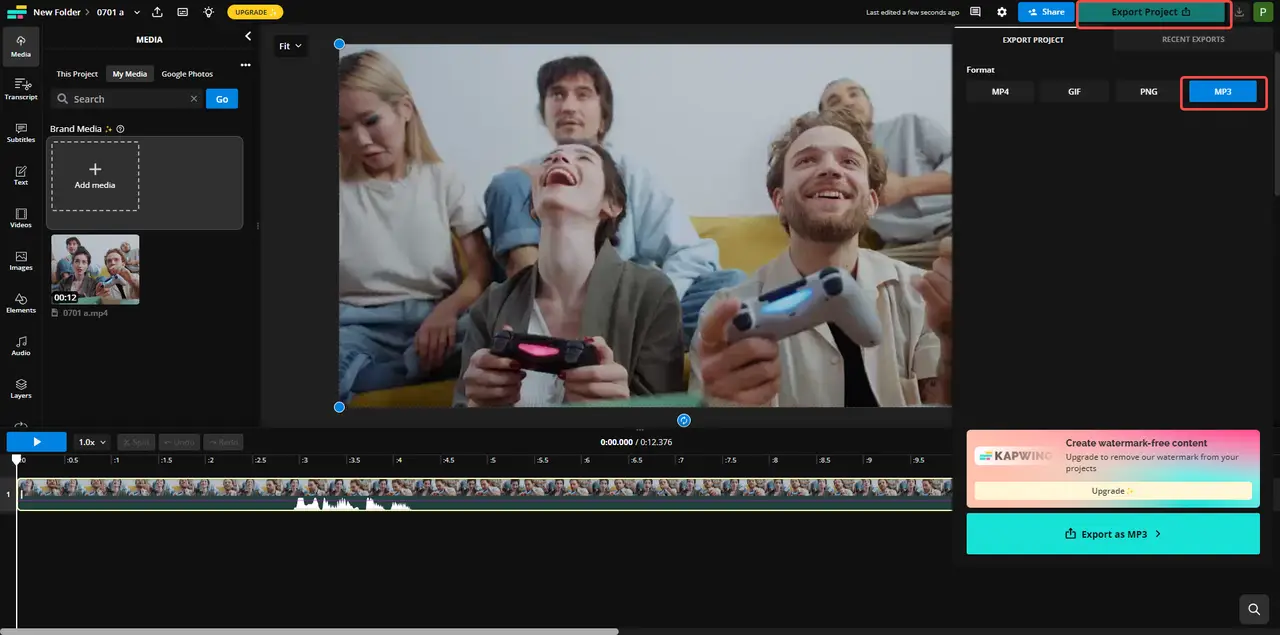Image resolution: width=1280 pixels, height=635 pixels.
Task: Open the 1.0x playback speed dropdown
Action: pyautogui.click(x=92, y=442)
